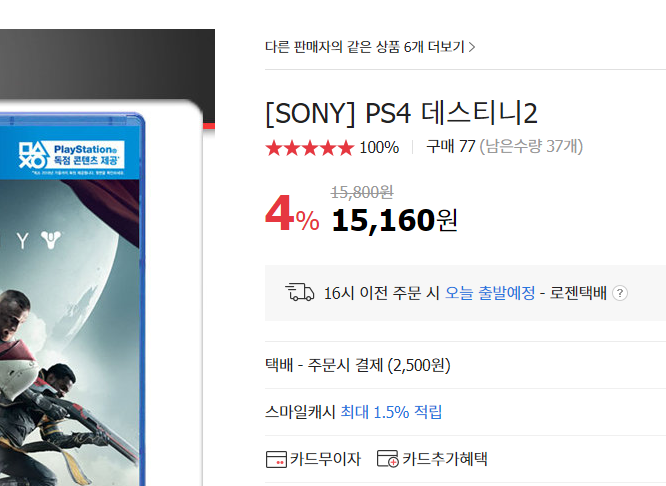The image size is (666, 486).
Task: Click the card extra benefits icon
Action: [387, 459]
